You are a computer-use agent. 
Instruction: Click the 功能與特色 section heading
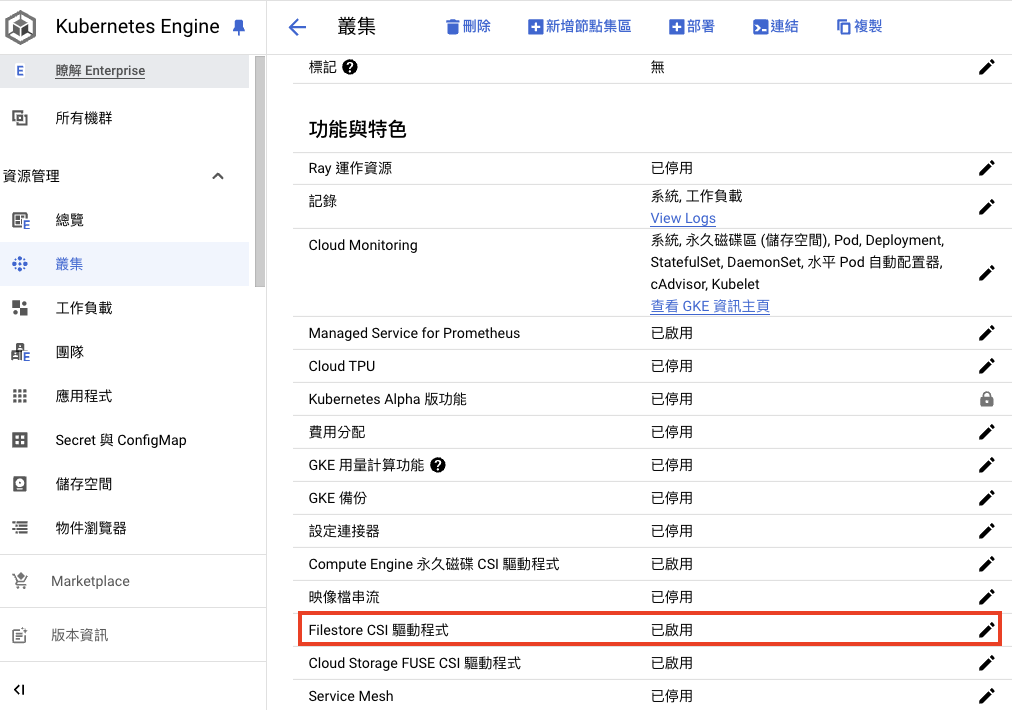(x=357, y=129)
